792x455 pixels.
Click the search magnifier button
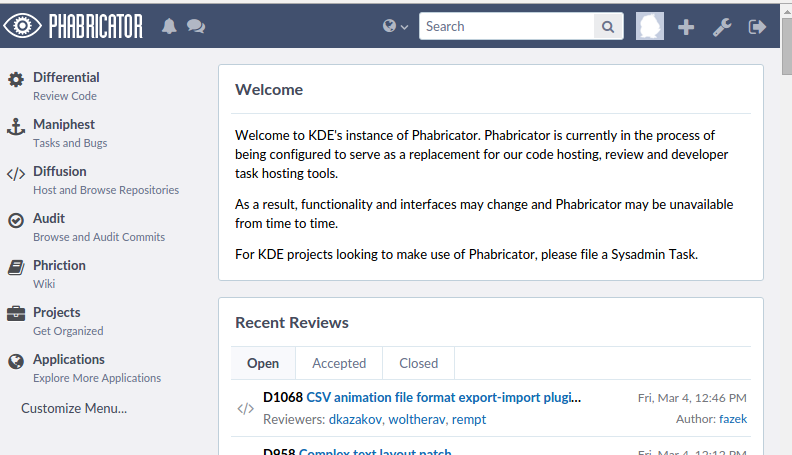[x=608, y=26]
